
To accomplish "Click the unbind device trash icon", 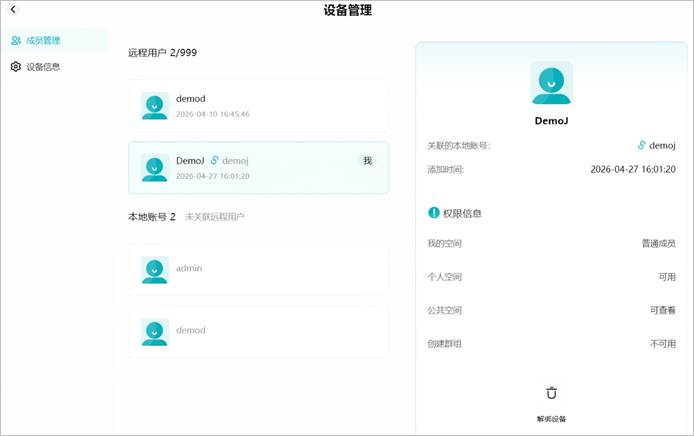I will [551, 393].
